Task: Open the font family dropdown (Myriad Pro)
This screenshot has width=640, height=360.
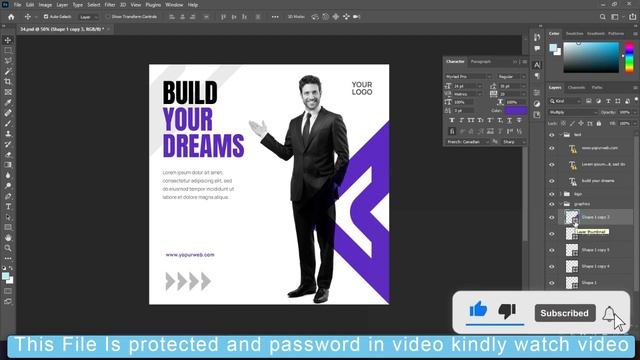Action: click(468, 77)
